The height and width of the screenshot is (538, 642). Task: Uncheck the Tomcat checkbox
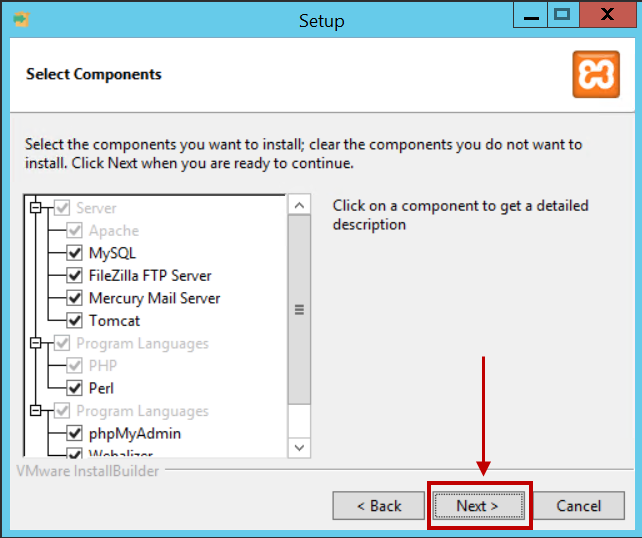(x=74, y=321)
